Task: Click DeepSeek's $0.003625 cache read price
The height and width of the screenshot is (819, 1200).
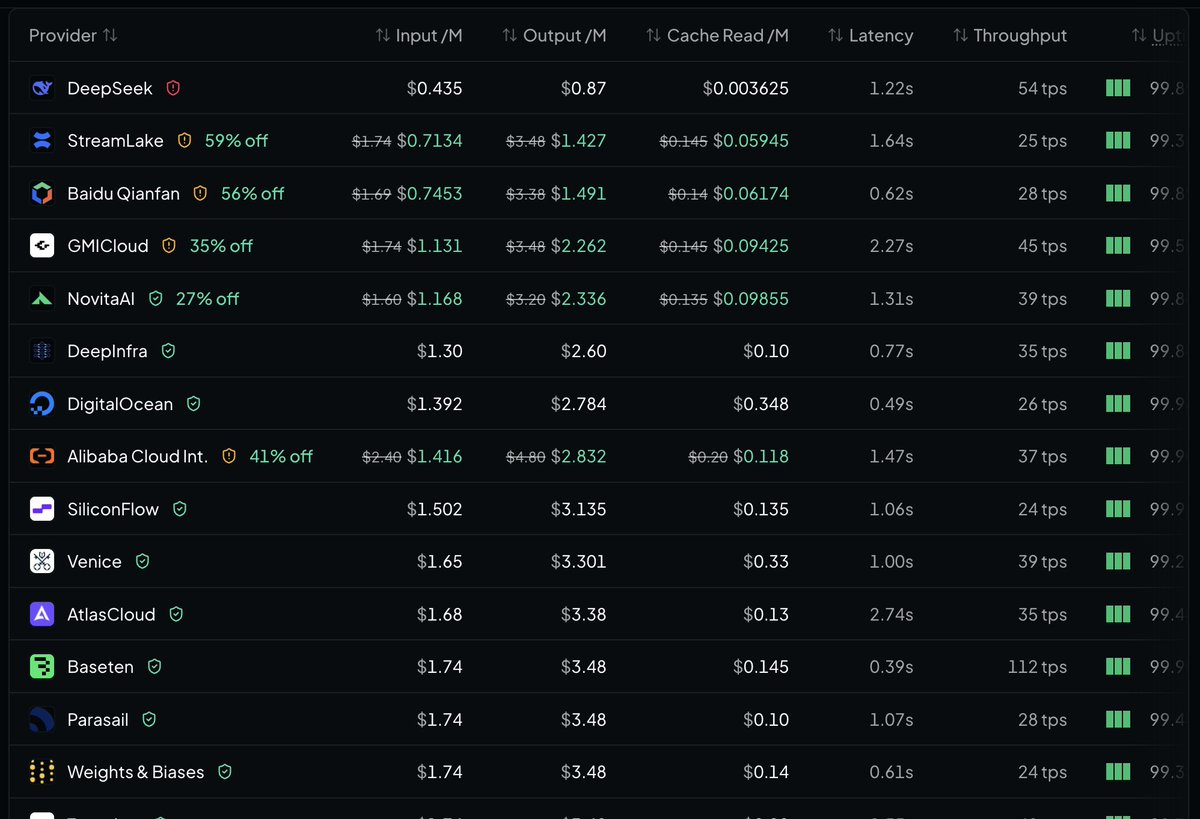Action: [x=746, y=88]
